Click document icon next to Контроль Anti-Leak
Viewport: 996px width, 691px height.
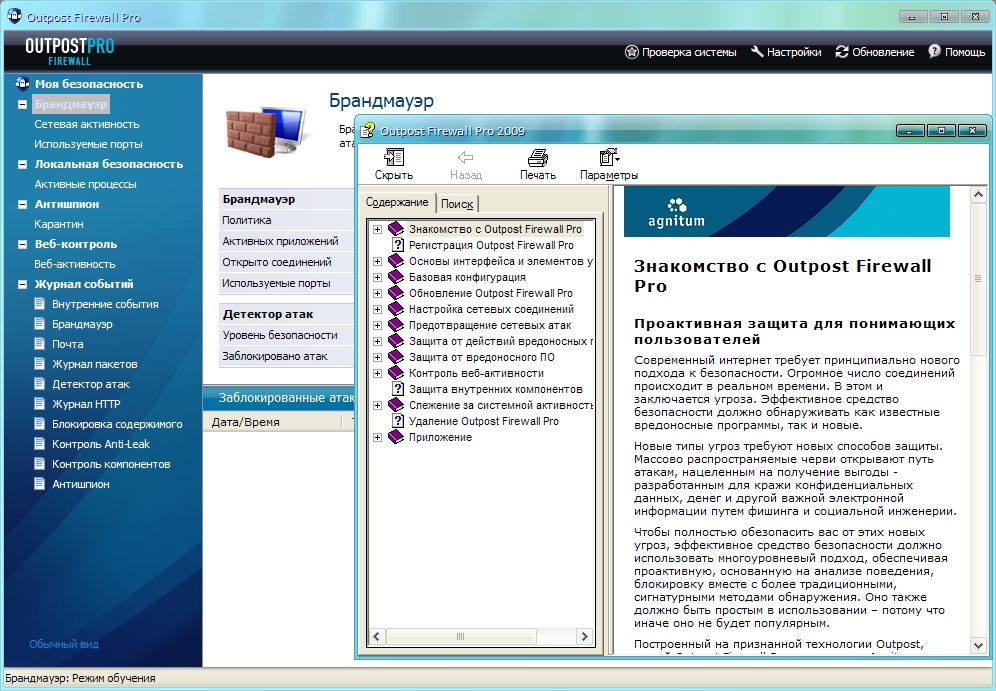(x=40, y=444)
